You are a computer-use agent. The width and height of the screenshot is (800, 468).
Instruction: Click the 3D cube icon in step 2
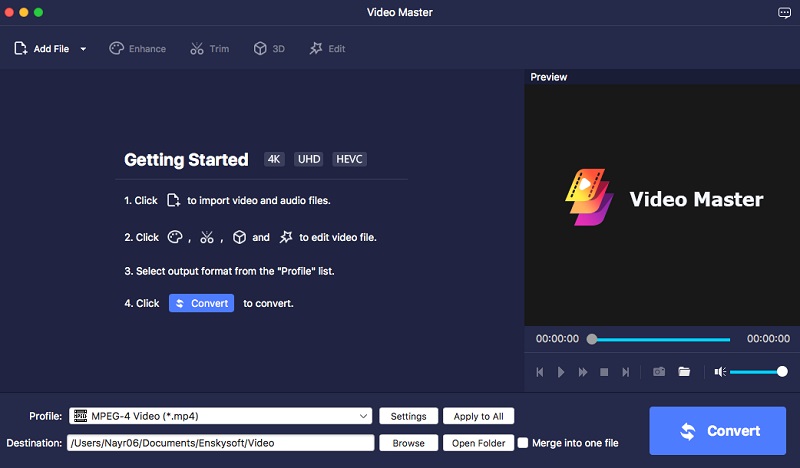(239, 237)
